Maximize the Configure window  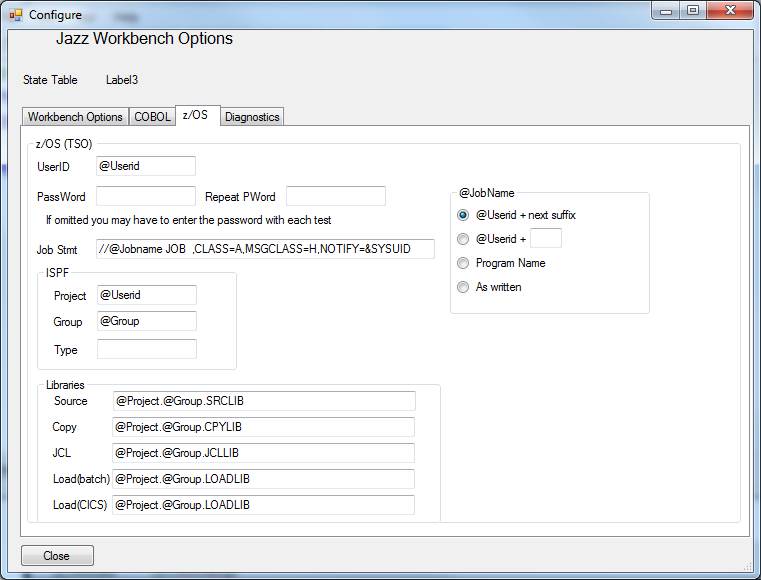pyautogui.click(x=693, y=11)
